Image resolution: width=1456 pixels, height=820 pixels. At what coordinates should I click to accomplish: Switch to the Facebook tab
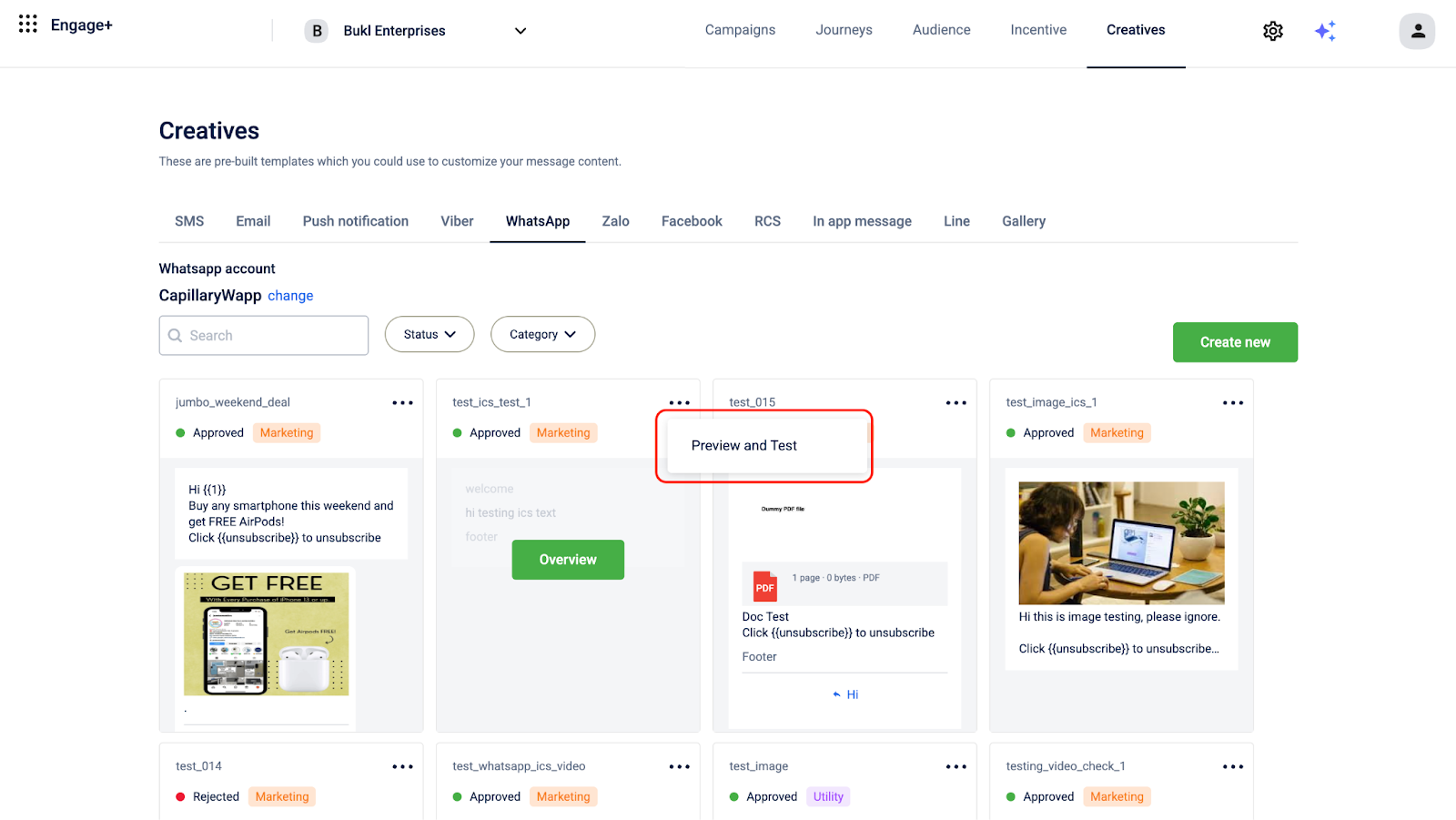(692, 221)
